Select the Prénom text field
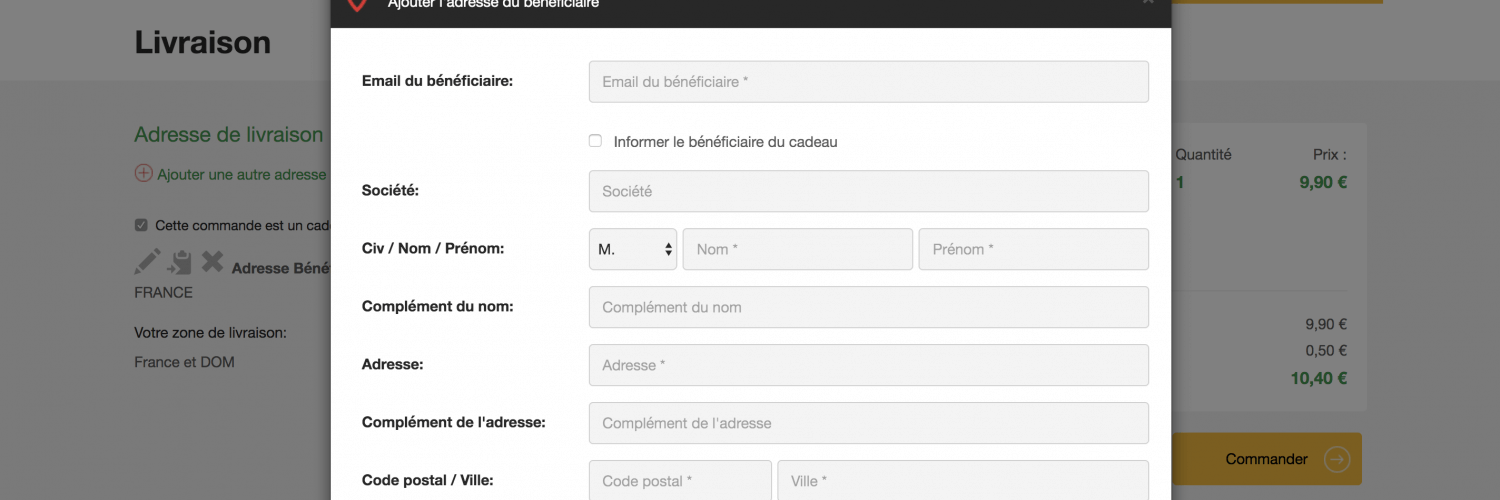Viewport: 1500px width, 500px height. coord(1033,249)
